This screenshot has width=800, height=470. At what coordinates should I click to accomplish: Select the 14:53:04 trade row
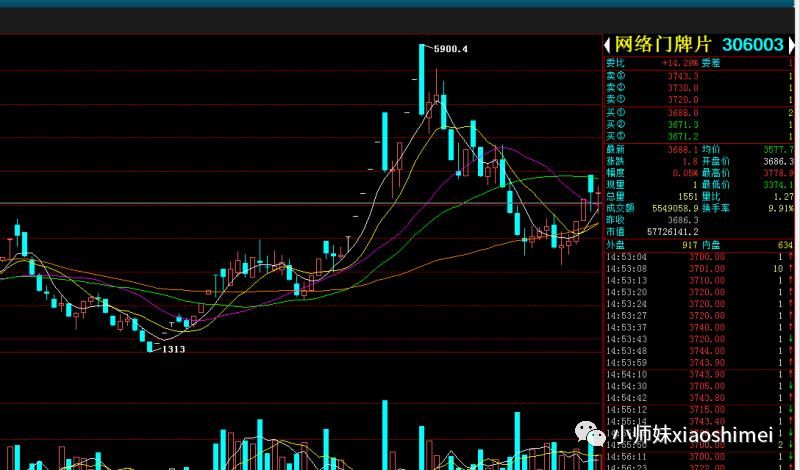tap(699, 257)
